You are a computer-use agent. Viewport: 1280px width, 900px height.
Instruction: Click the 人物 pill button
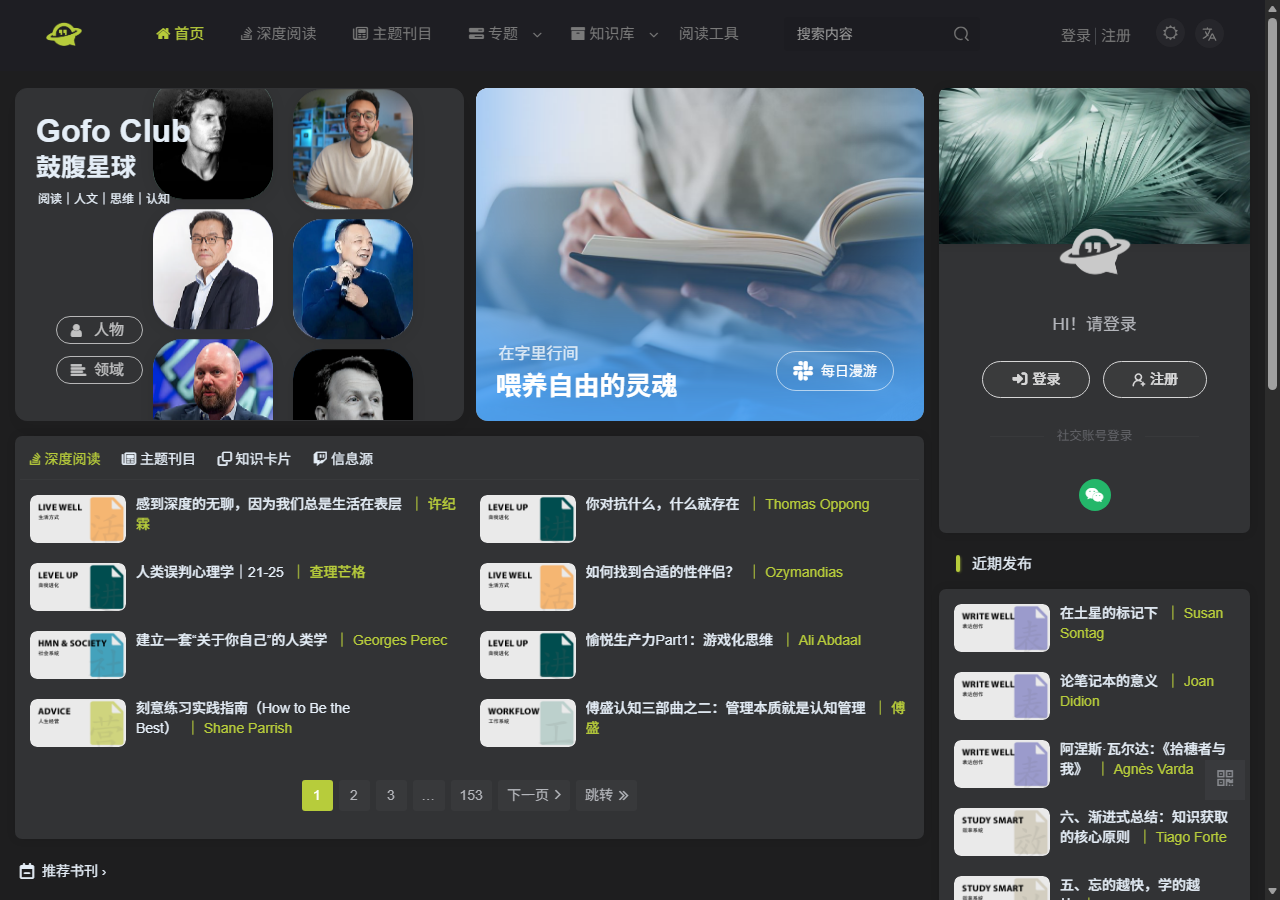point(99,330)
